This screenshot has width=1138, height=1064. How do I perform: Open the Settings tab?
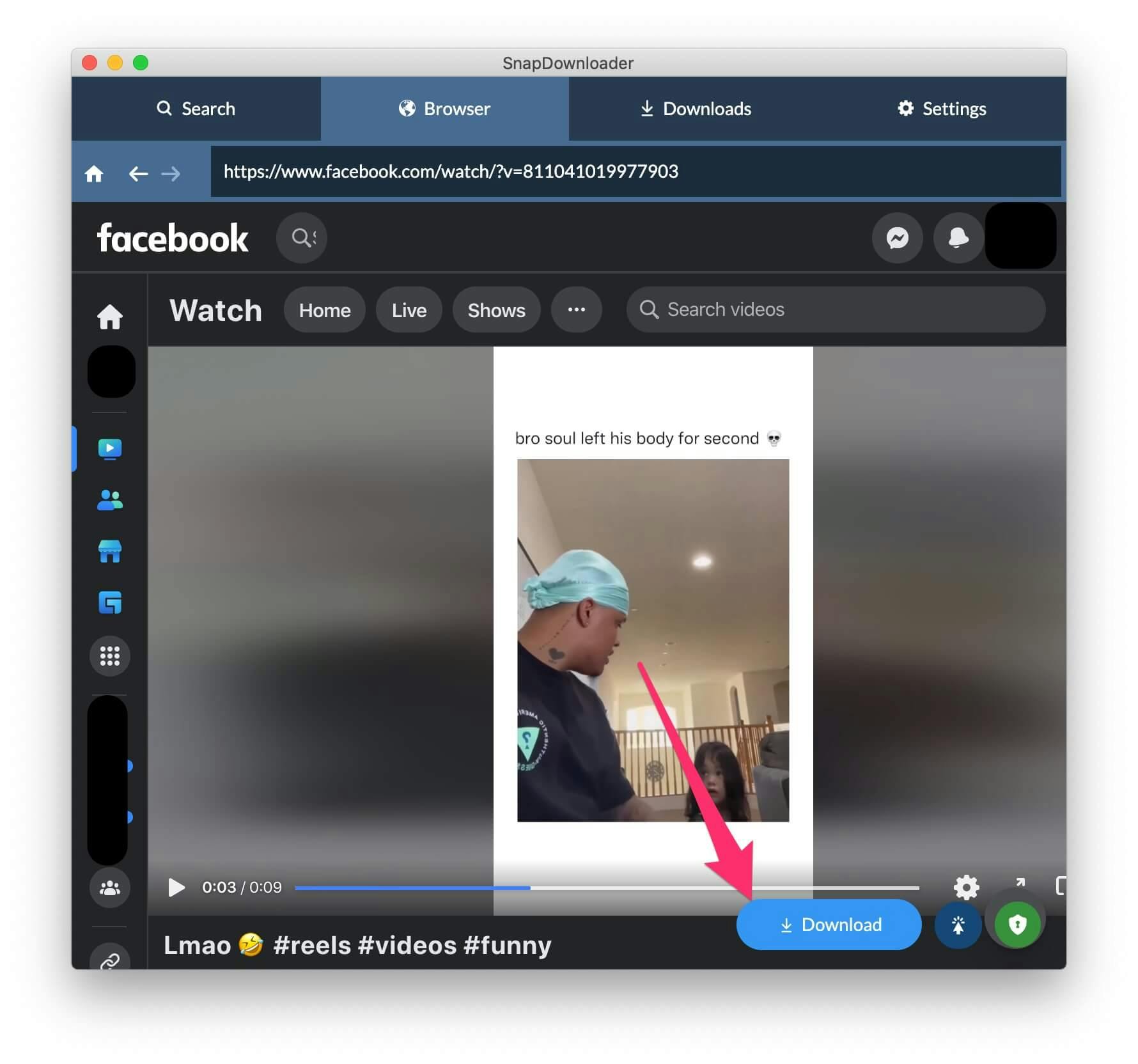coord(942,109)
